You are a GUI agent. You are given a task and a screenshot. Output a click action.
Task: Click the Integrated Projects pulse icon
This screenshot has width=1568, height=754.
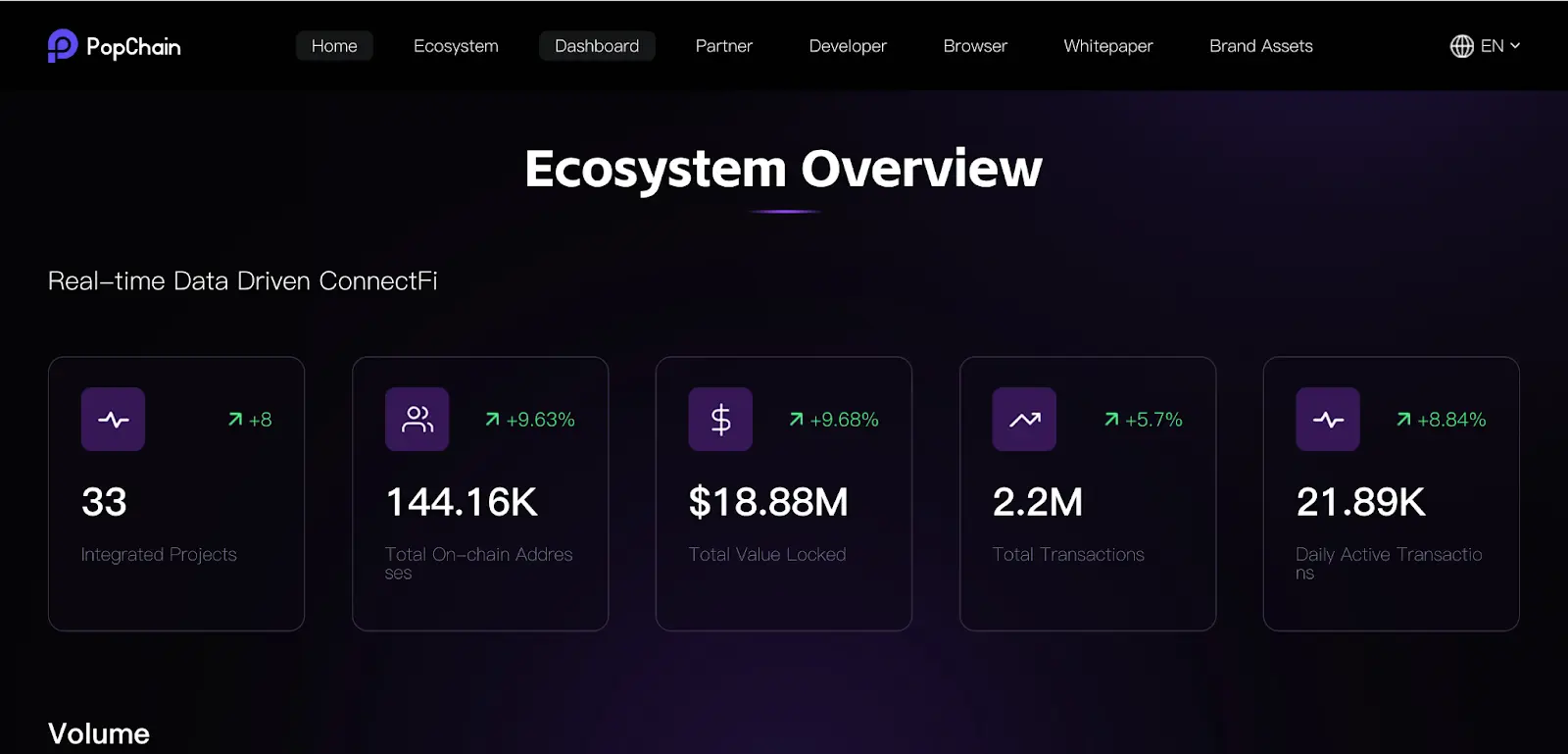click(113, 420)
